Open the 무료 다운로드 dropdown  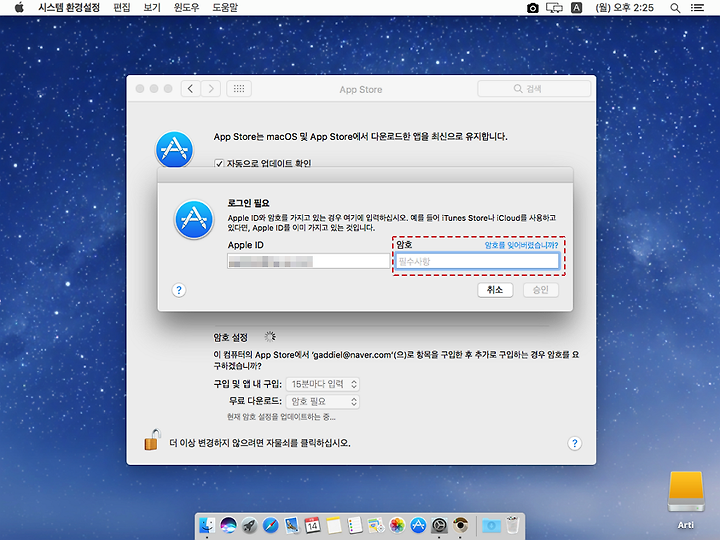(x=322, y=401)
